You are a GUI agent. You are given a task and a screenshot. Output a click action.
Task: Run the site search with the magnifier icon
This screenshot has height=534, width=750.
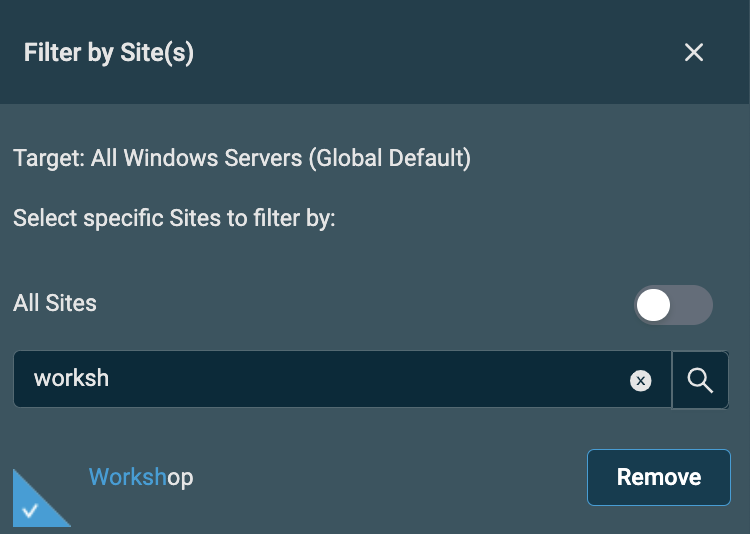(700, 380)
